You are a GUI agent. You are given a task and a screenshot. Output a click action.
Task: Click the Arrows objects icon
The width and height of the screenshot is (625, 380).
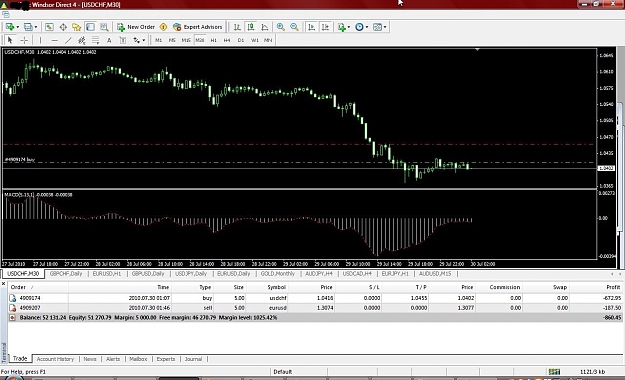coord(137,40)
